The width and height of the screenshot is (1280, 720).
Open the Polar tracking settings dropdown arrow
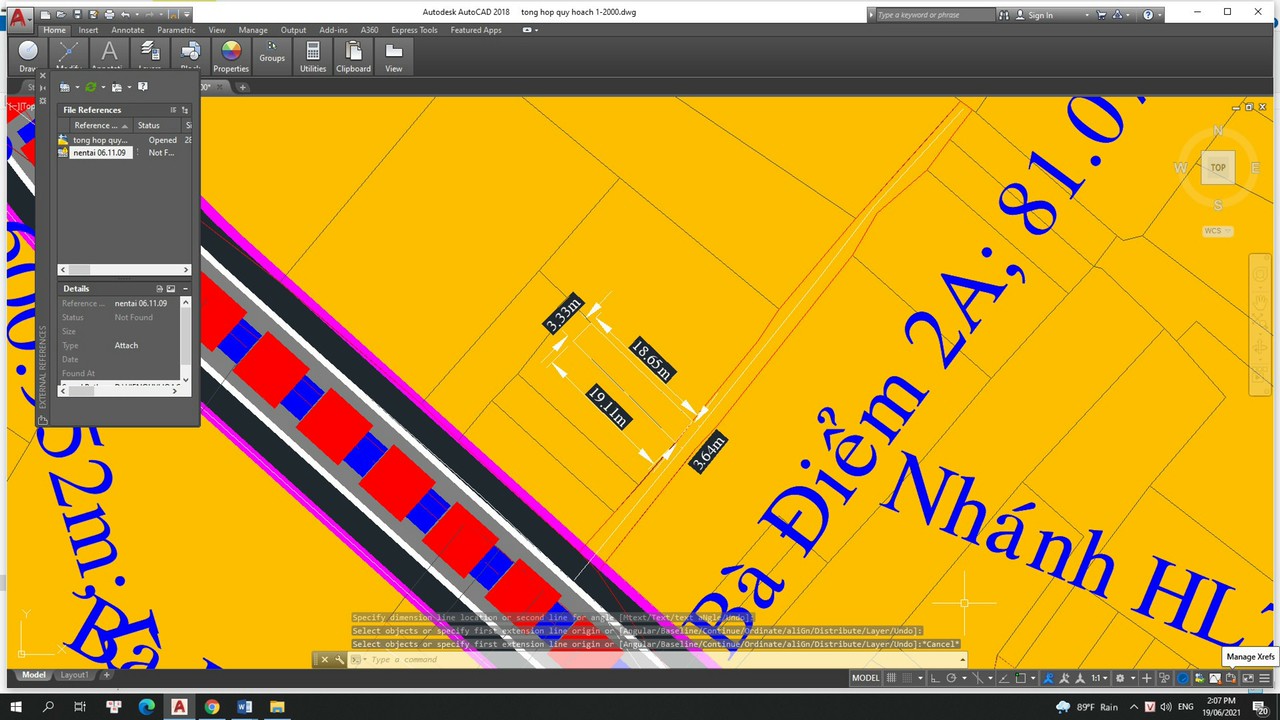(964, 678)
